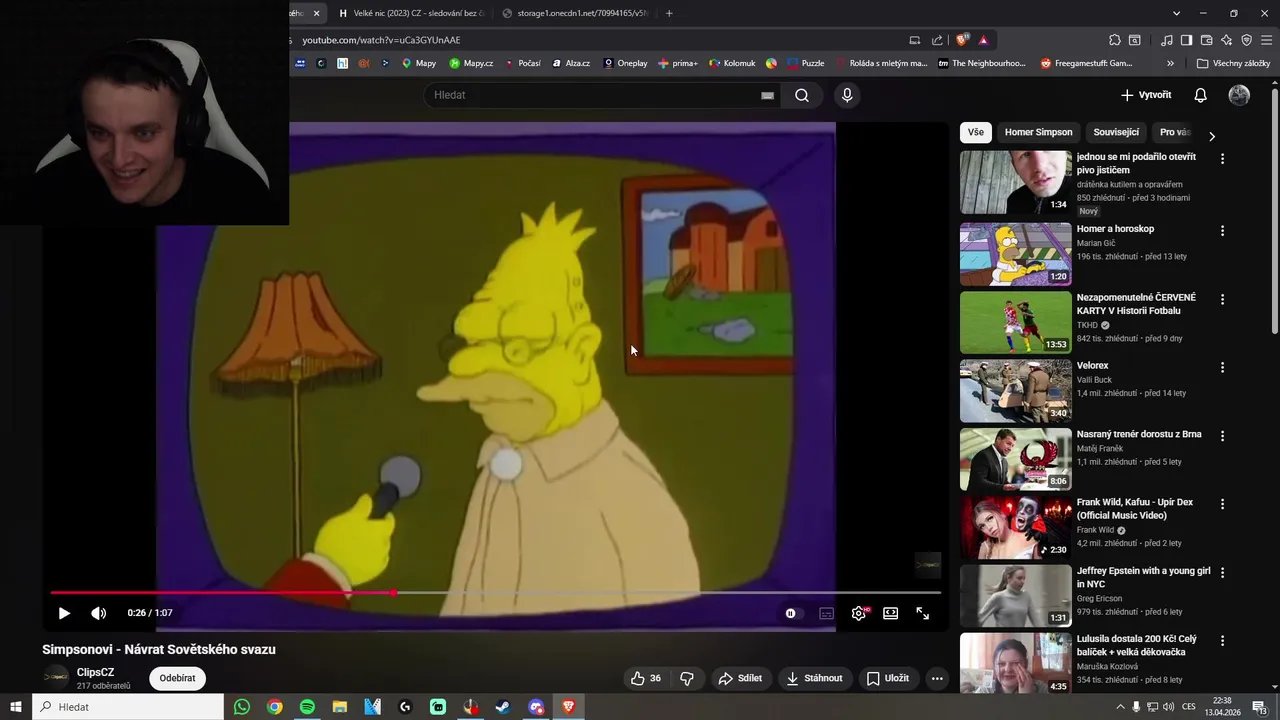The image size is (1280, 720).
Task: Seek on the red video progress bar
Action: tap(496, 593)
